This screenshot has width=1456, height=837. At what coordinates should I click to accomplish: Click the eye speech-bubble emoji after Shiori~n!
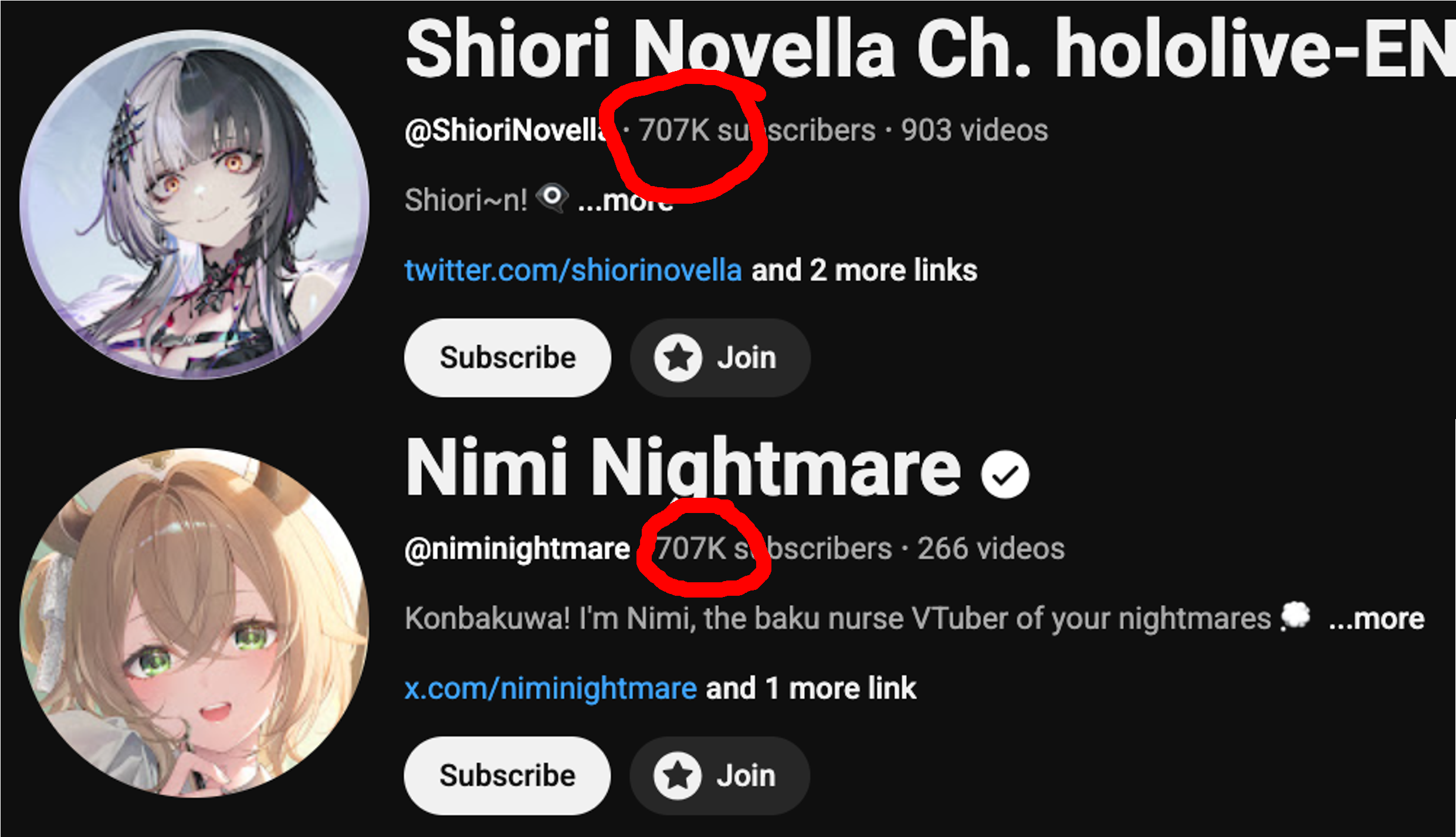[x=552, y=197]
